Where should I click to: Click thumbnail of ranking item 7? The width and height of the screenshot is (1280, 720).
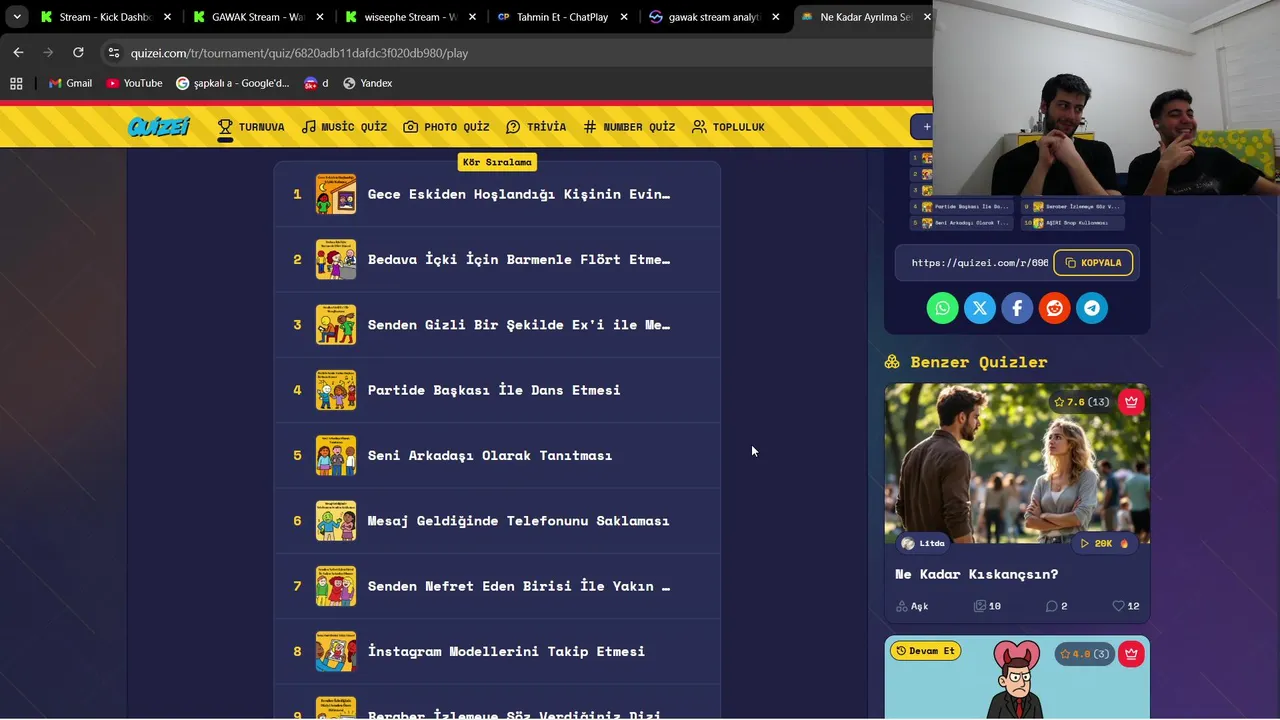click(x=336, y=586)
